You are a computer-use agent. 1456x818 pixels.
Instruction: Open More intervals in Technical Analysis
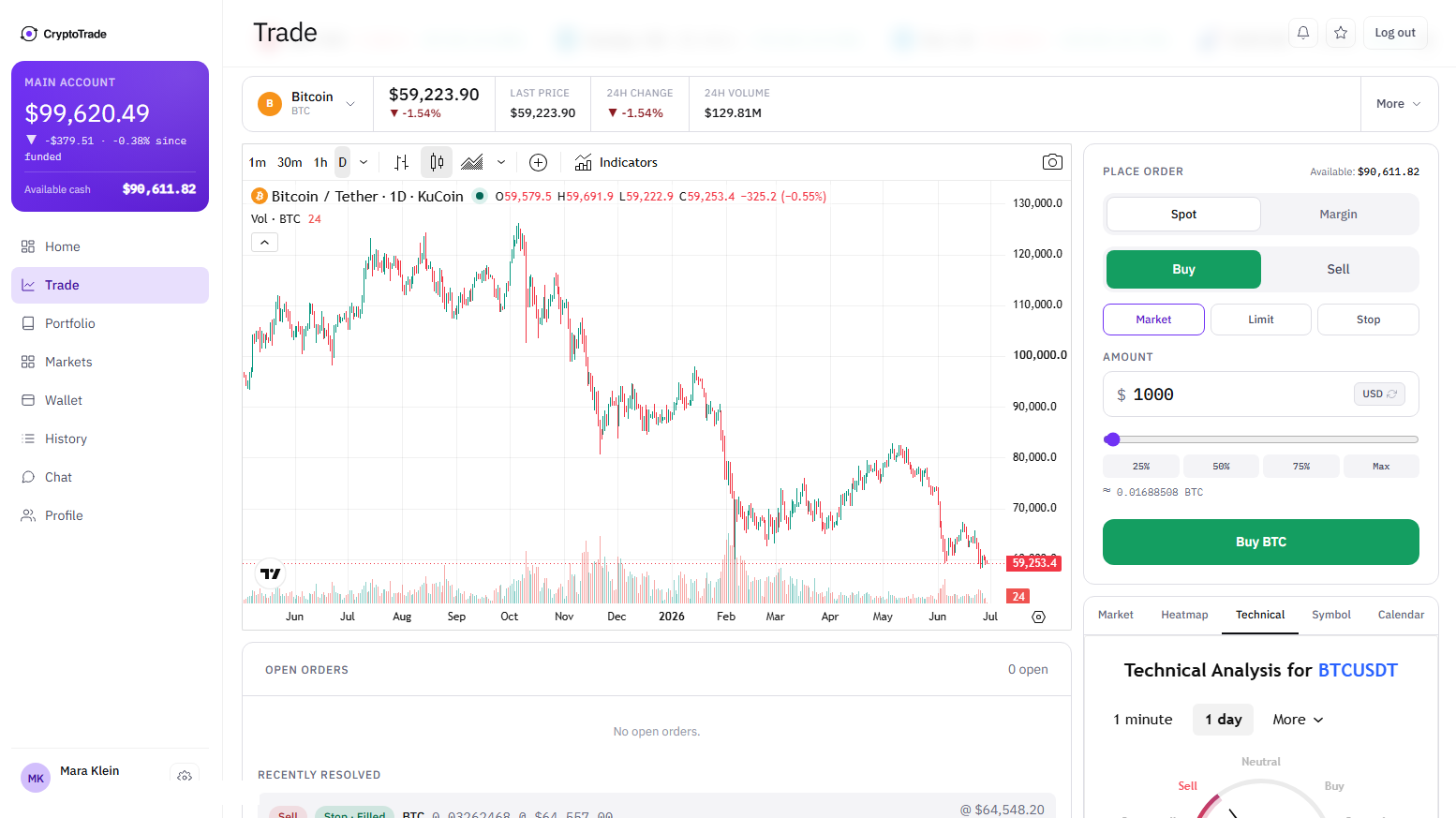[x=1298, y=720]
